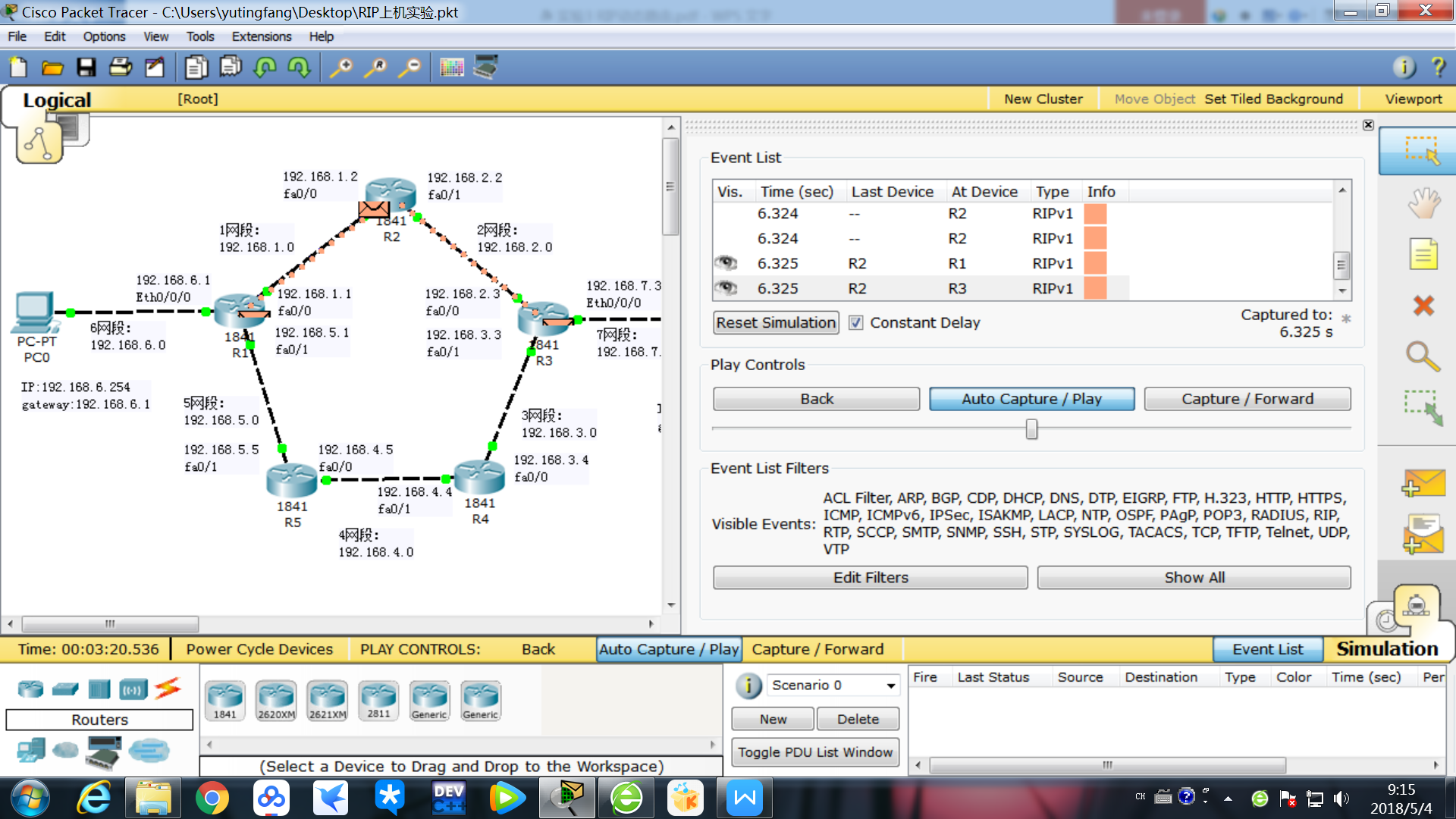
Task: Select the Inspect magnifier tool
Action: (1422, 356)
